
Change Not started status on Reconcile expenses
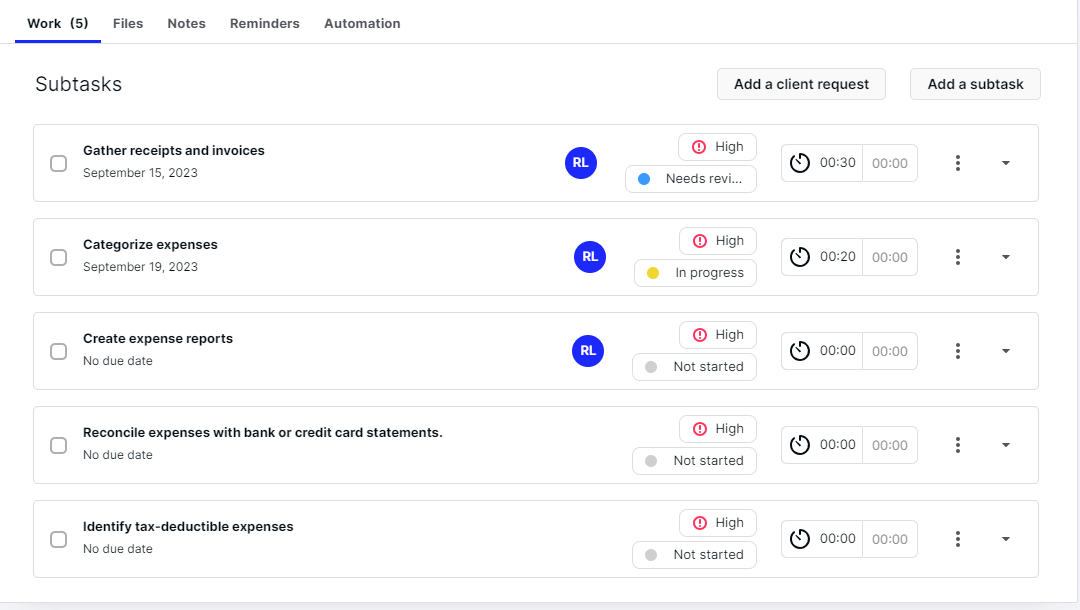point(694,461)
